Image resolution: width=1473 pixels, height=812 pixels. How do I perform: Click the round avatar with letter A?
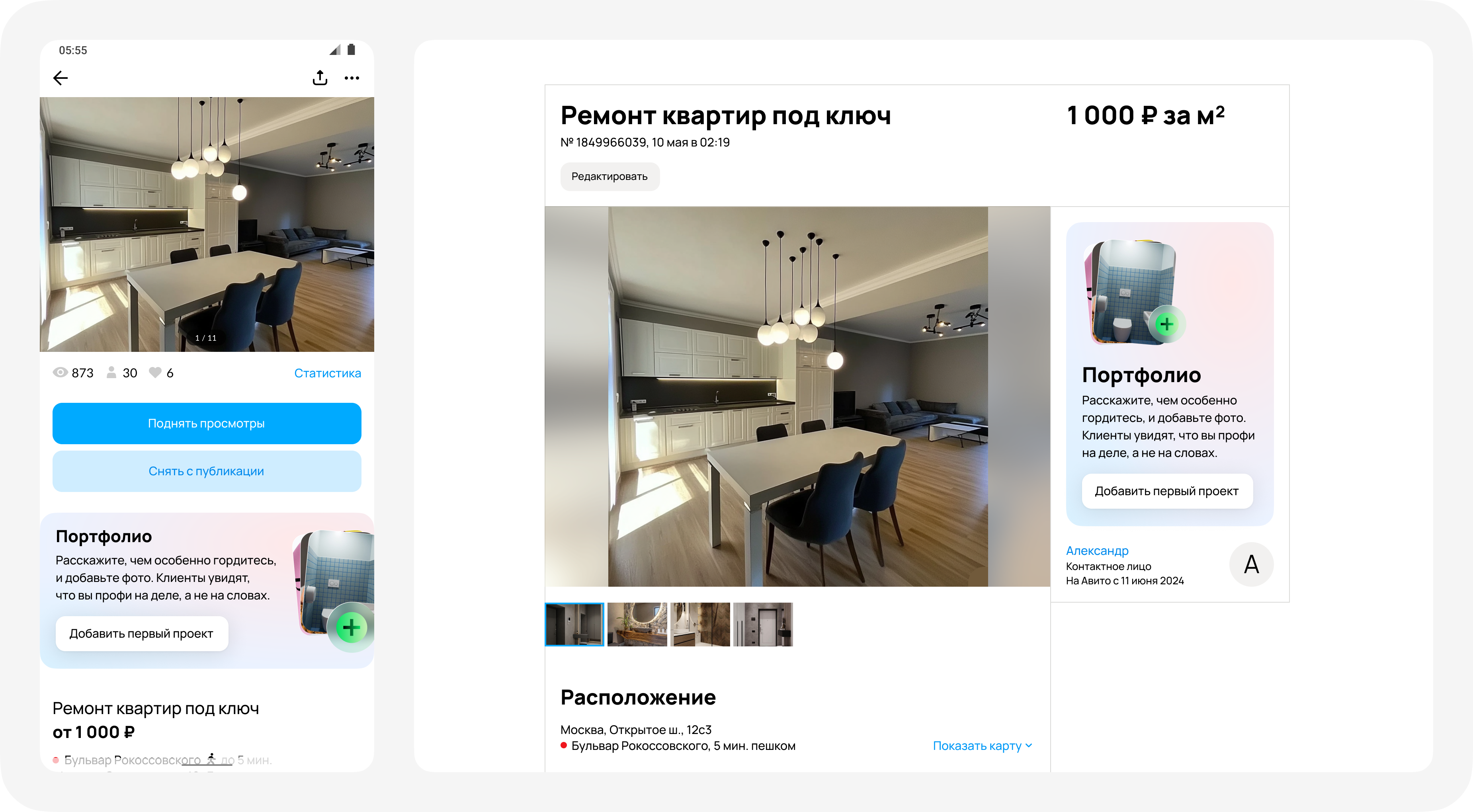click(1251, 564)
